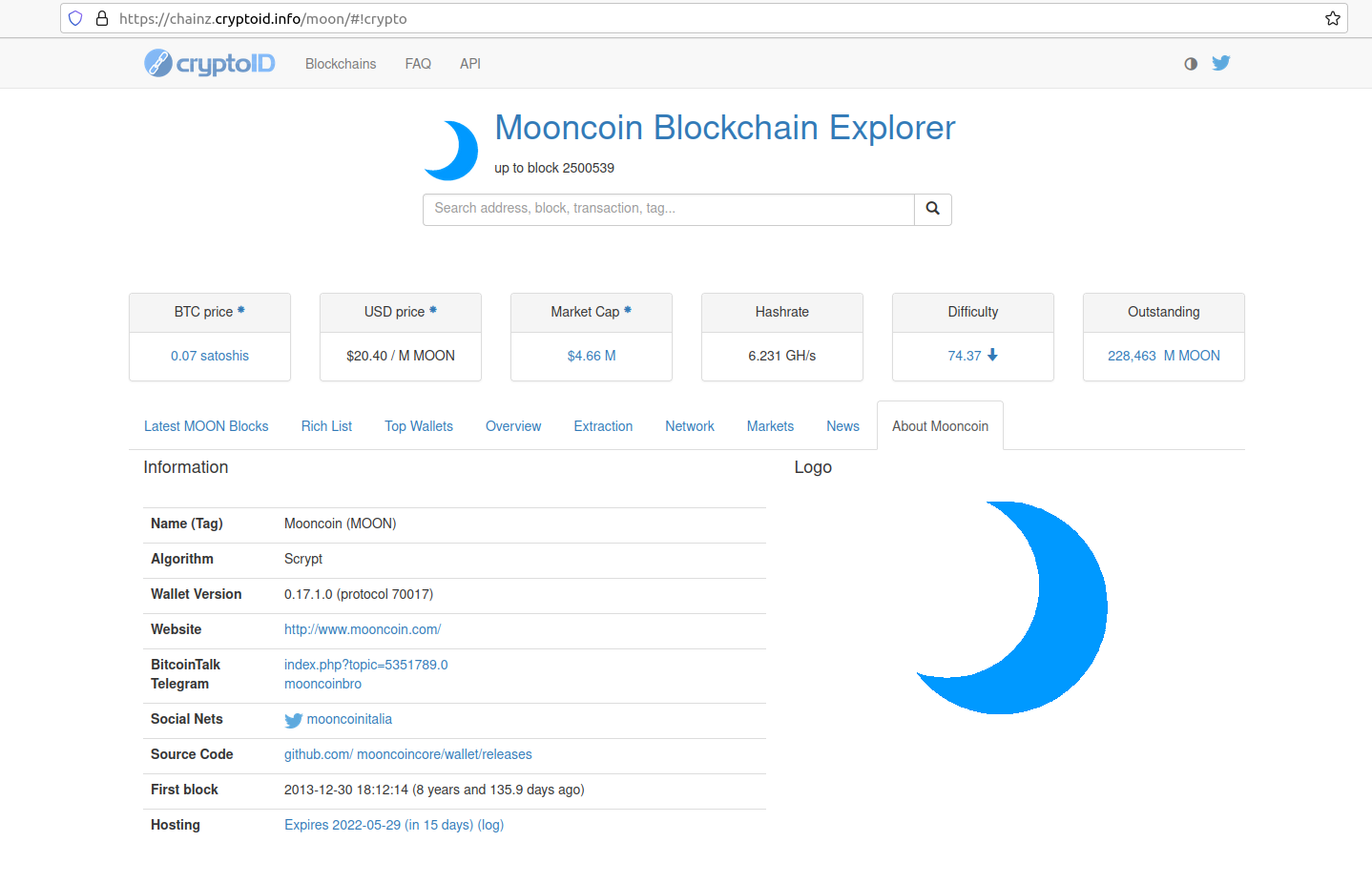1372x883 pixels.
Task: Open the FAQ page
Action: coord(418,64)
